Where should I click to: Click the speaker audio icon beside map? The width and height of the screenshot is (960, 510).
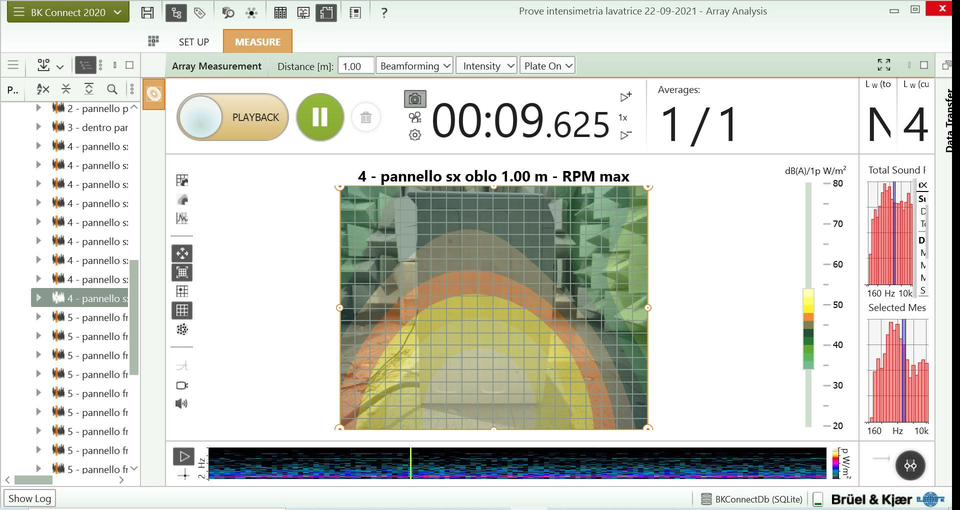[x=182, y=404]
